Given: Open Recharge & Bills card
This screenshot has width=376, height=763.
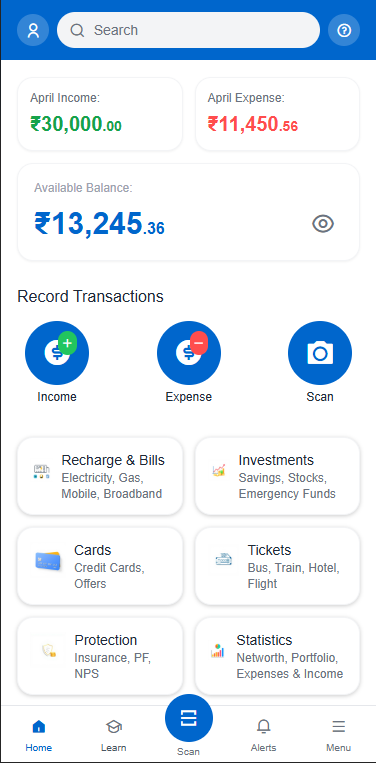Looking at the screenshot, I should click(x=100, y=476).
